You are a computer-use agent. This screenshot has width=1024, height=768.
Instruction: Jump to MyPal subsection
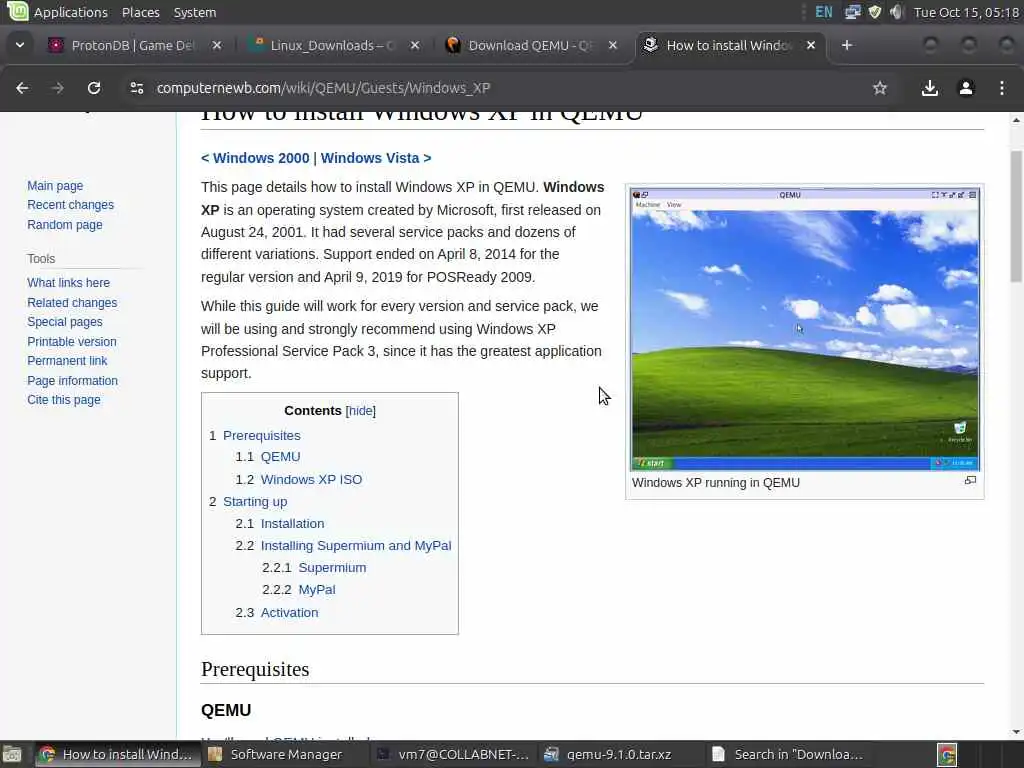pos(317,590)
